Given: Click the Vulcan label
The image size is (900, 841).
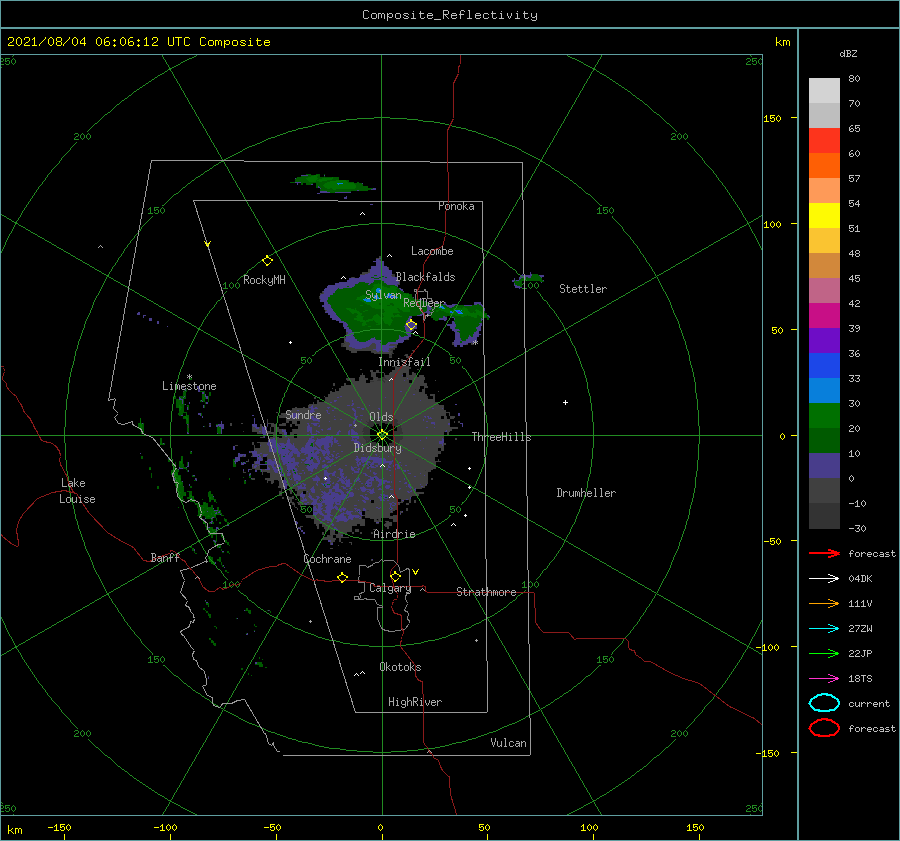Looking at the screenshot, I should [x=508, y=743].
